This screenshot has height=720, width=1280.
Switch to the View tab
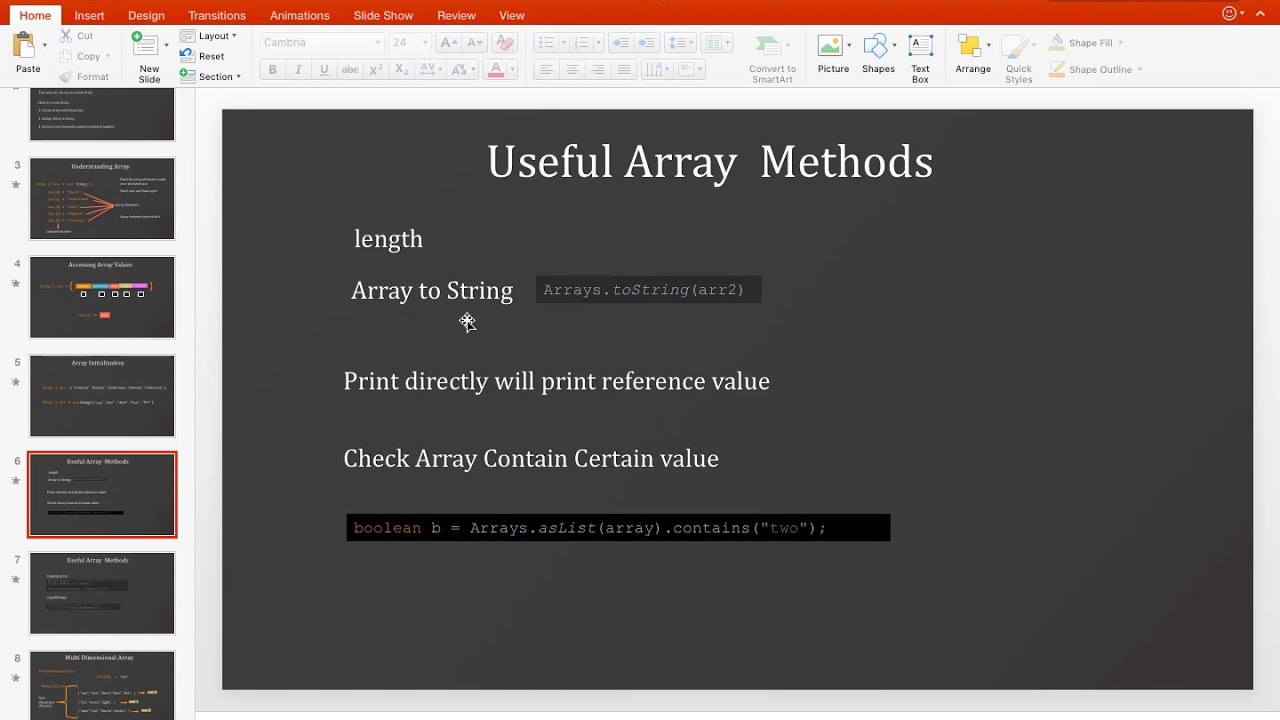512,15
